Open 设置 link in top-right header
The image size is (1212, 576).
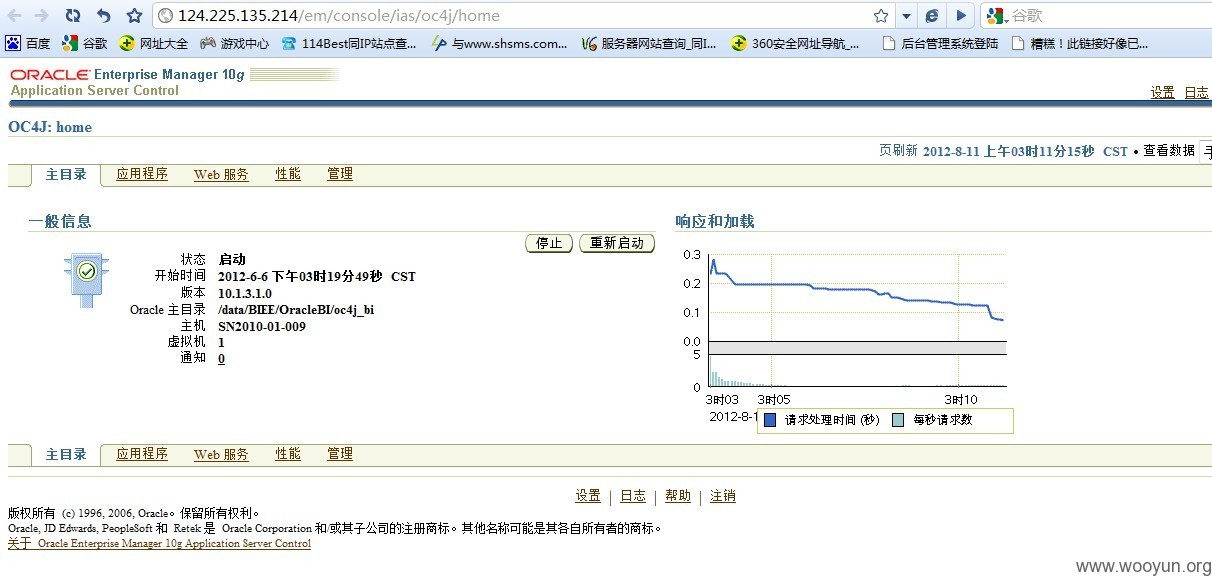[1162, 92]
